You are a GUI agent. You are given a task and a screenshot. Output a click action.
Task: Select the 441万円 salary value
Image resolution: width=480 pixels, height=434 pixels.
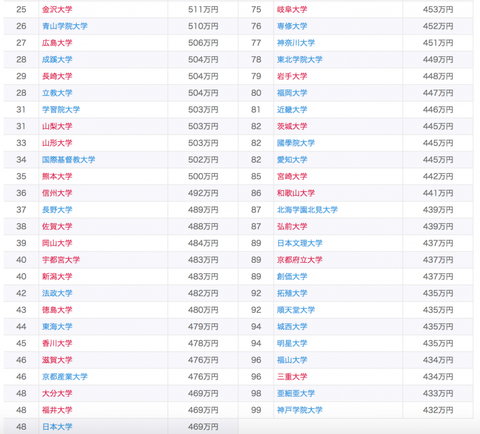pyautogui.click(x=438, y=193)
